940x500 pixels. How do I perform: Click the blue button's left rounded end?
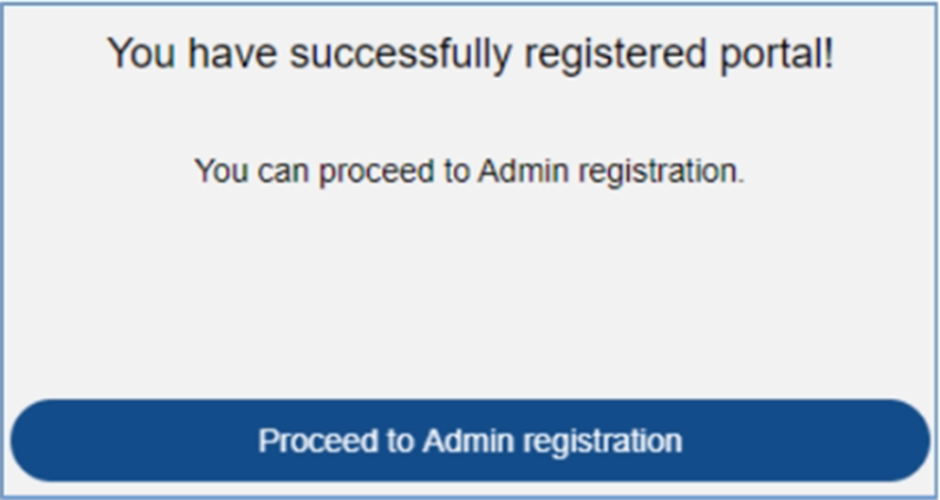[40, 441]
